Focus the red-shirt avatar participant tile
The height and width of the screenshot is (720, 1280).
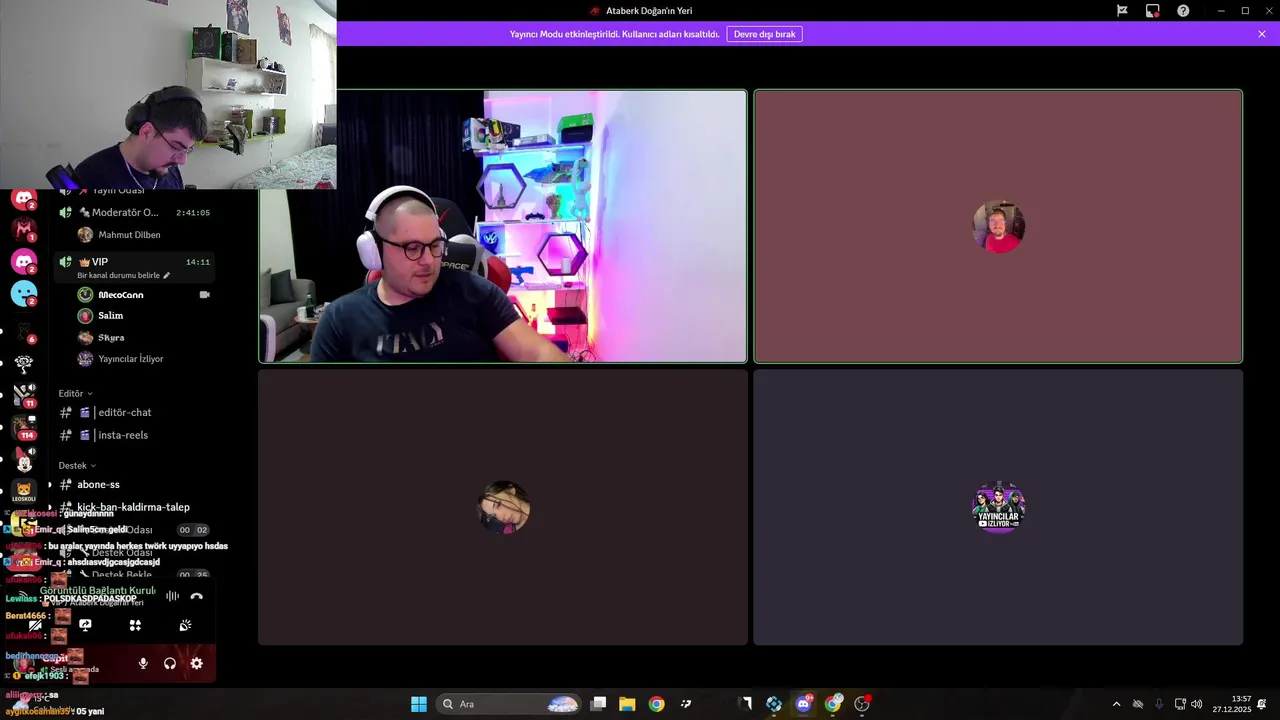[998, 227]
